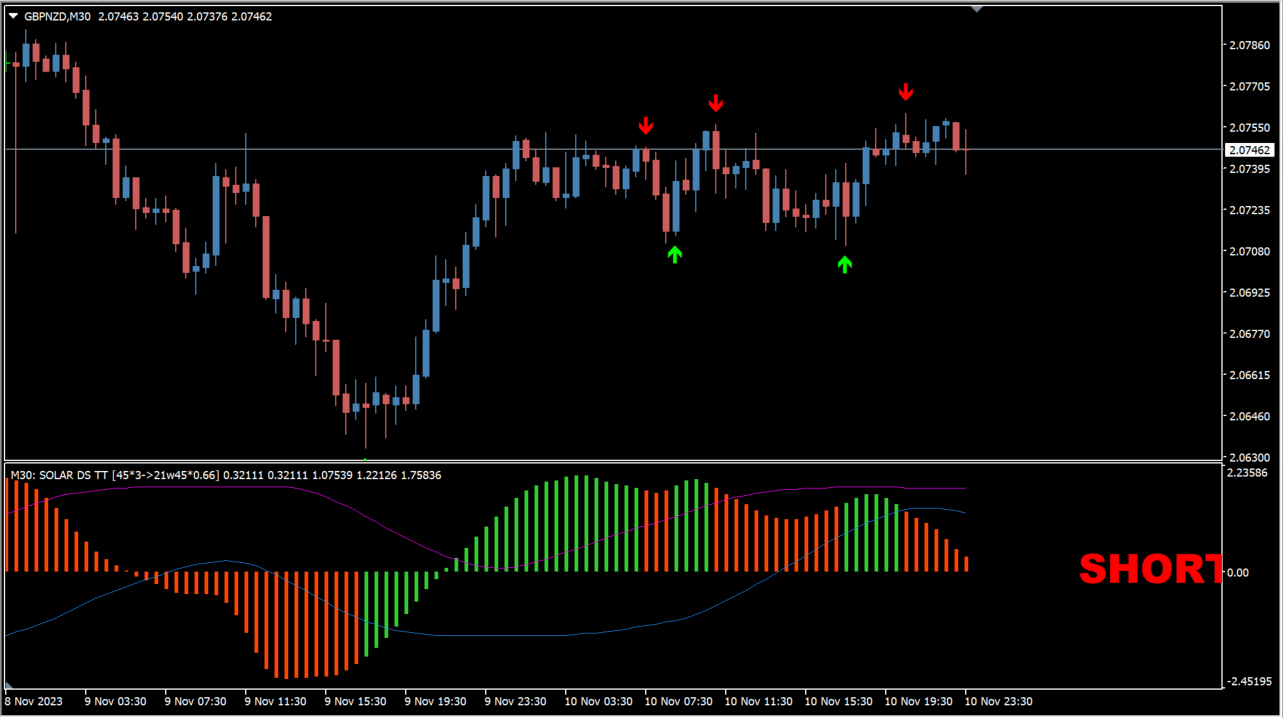This screenshot has width=1283, height=718.
Task: Select the first red down arrow signal
Action: (x=646, y=125)
